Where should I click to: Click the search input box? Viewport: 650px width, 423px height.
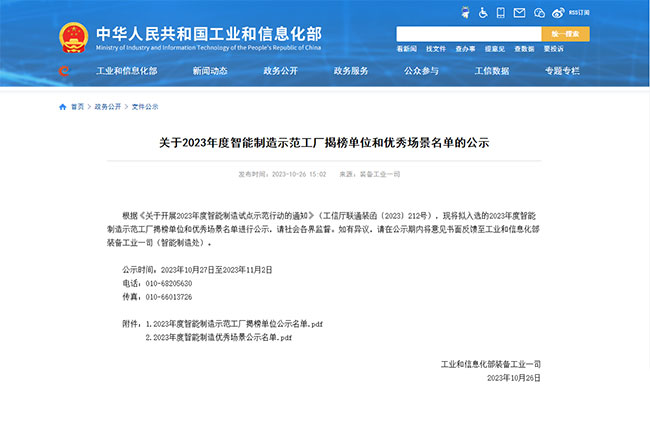[x=469, y=34]
